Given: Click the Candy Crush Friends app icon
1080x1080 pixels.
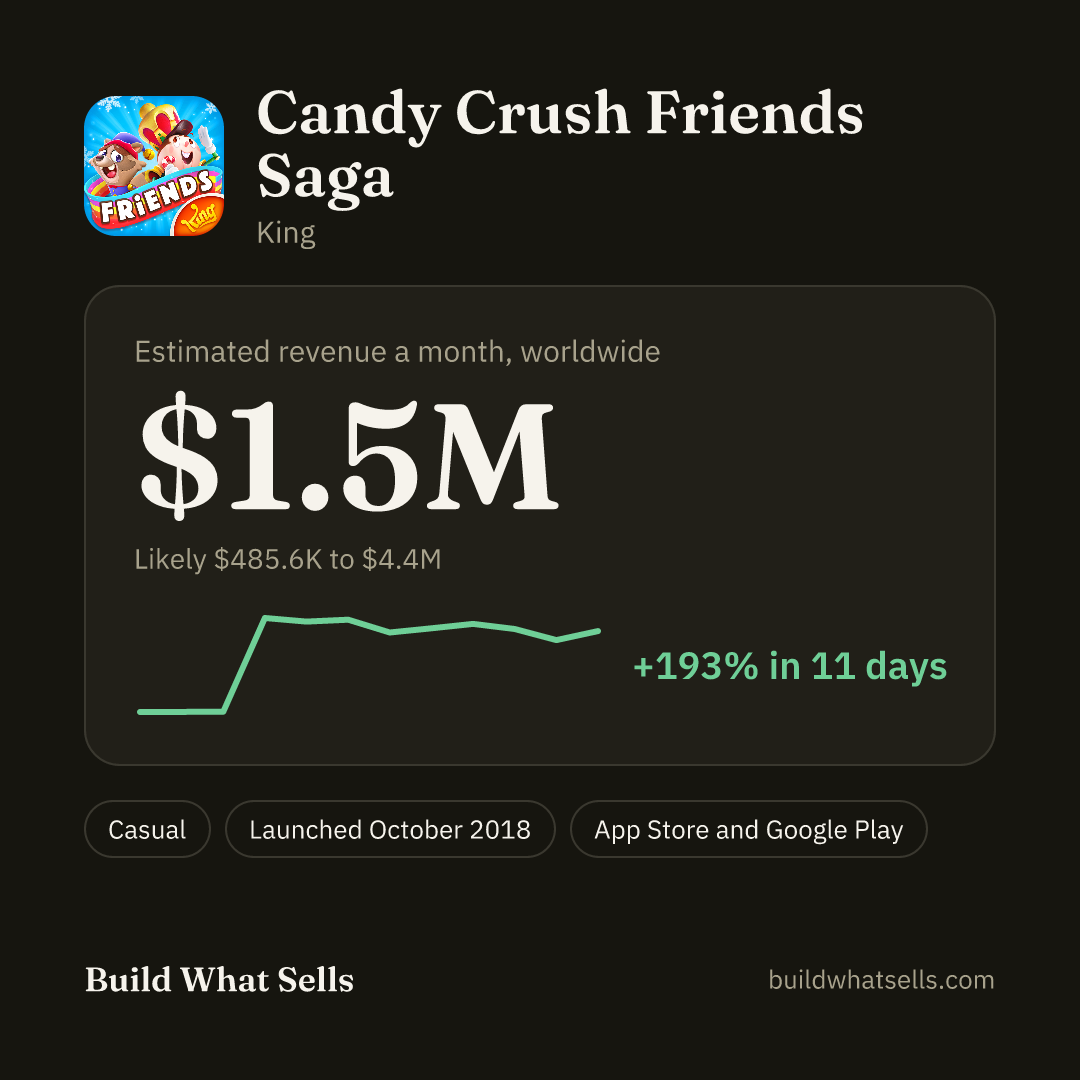Looking at the screenshot, I should pos(154,166).
